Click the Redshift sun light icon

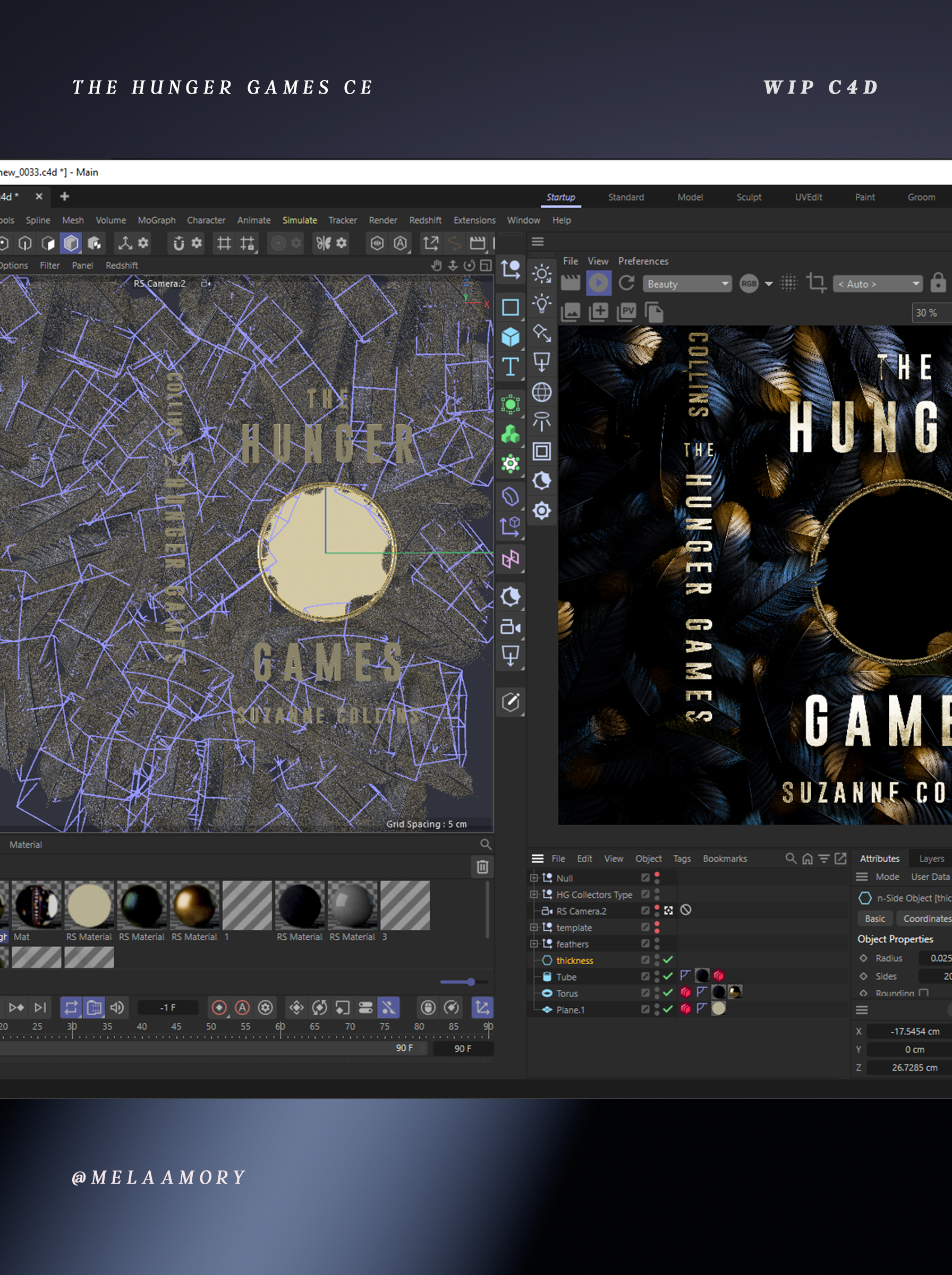[542, 274]
